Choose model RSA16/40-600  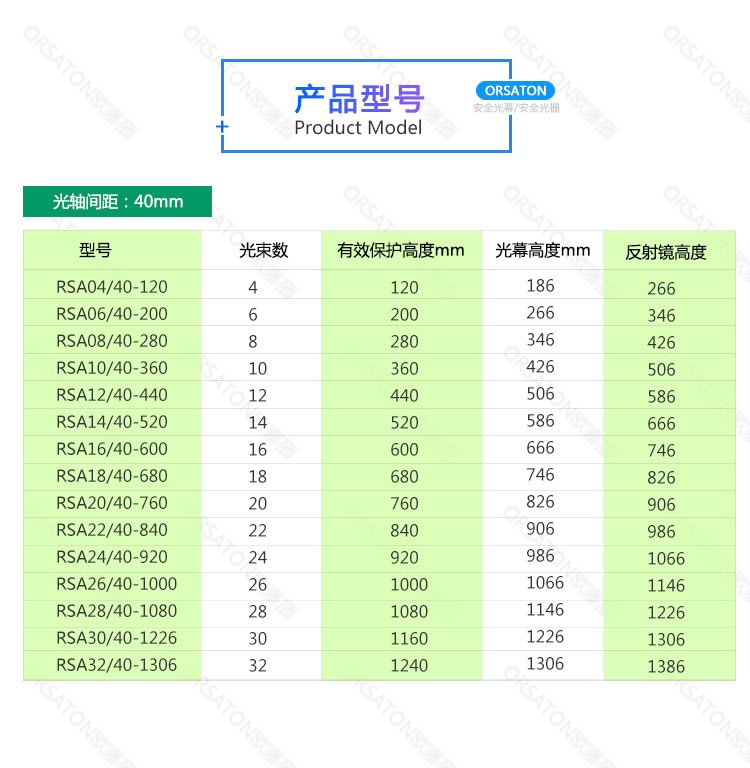[x=112, y=449]
